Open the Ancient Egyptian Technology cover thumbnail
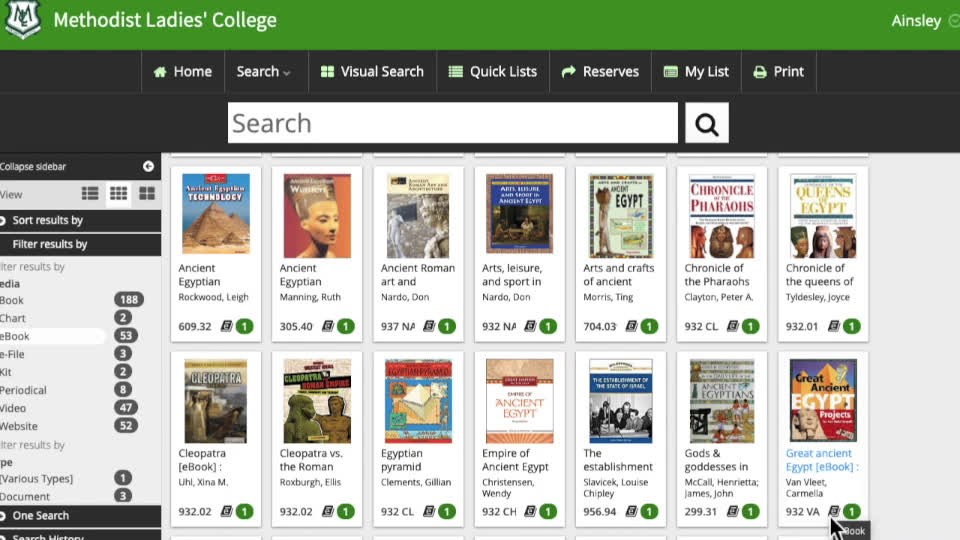 point(216,215)
